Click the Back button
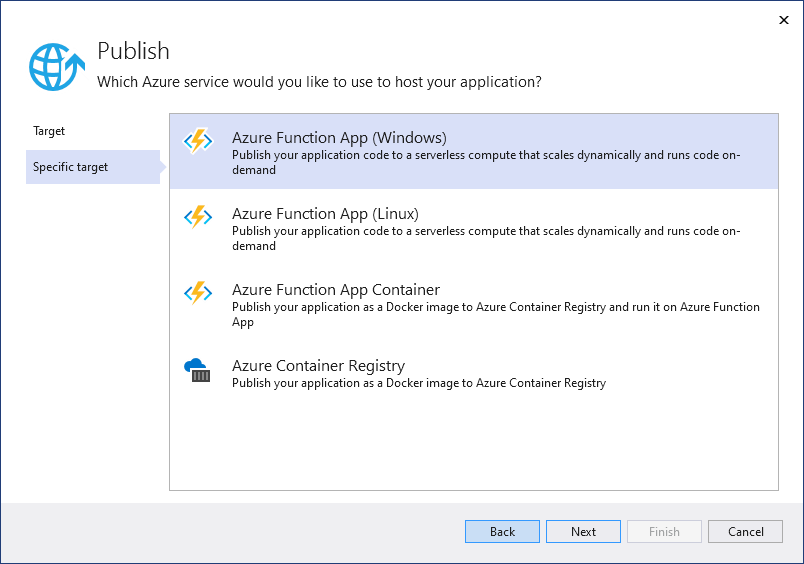This screenshot has width=804, height=564. (502, 532)
